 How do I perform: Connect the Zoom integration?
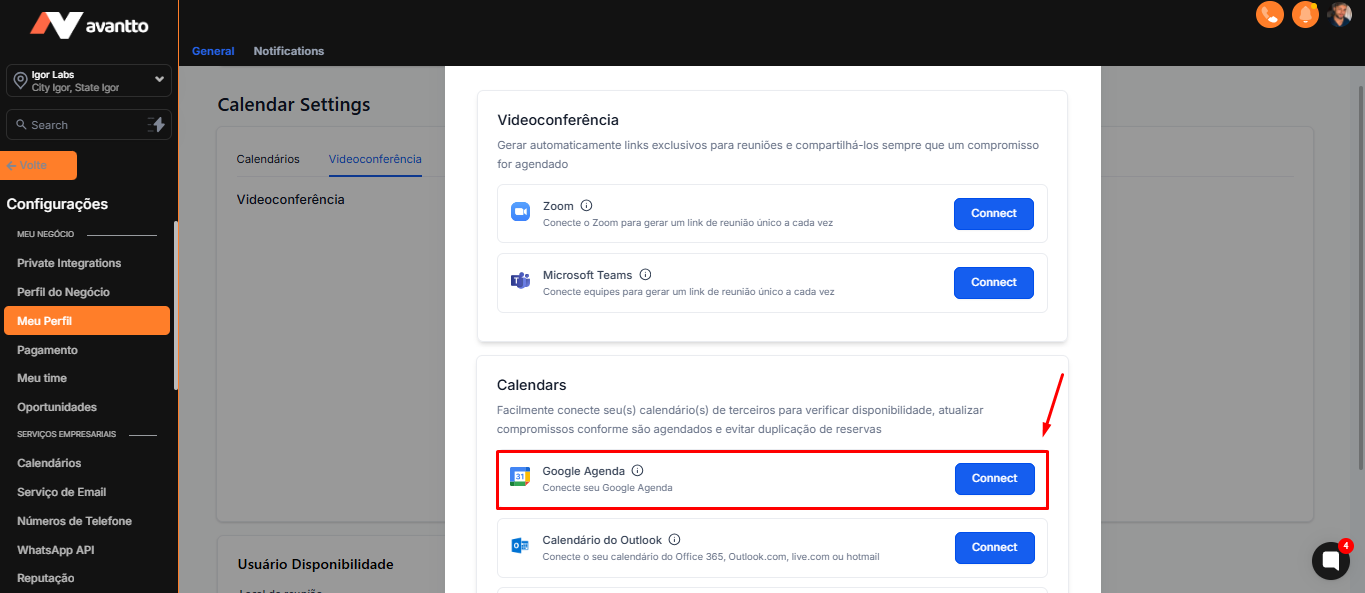[x=993, y=213]
